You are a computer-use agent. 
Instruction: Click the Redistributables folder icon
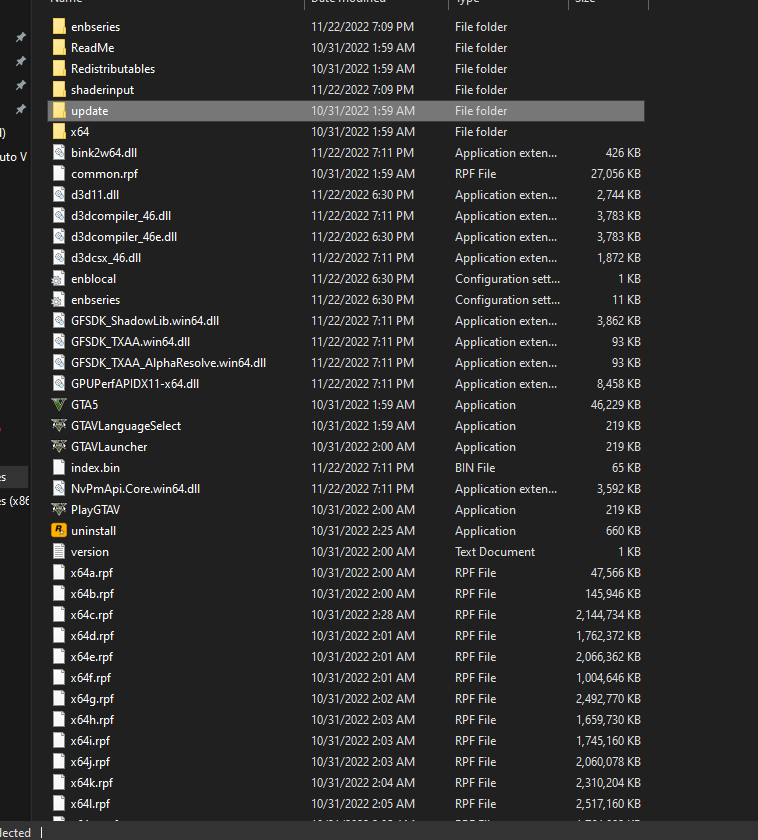(59, 69)
